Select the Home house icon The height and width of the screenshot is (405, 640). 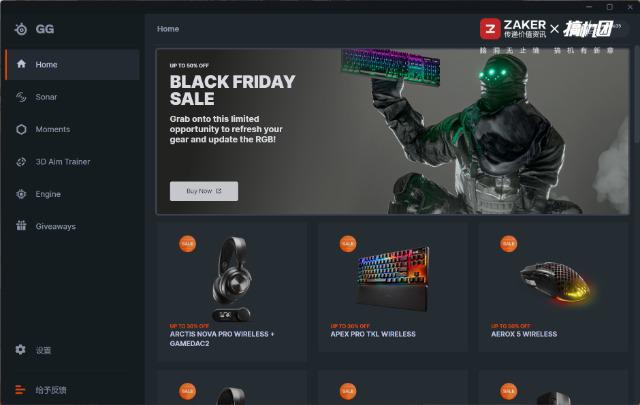coord(21,64)
